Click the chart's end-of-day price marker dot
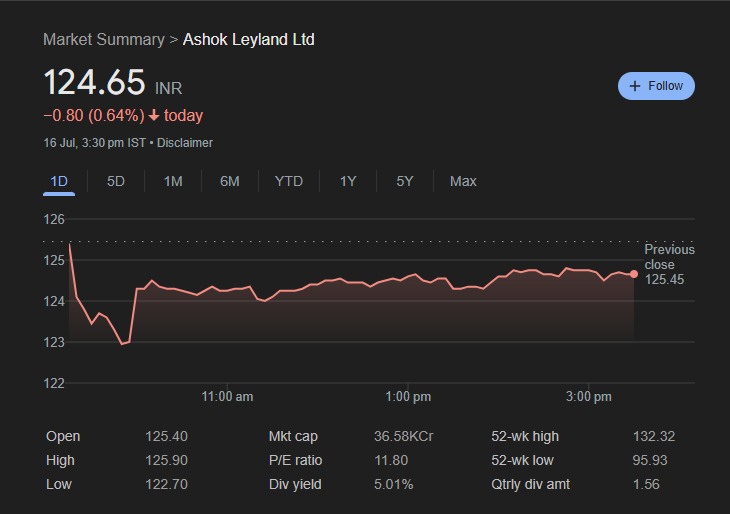730x514 pixels. coord(634,274)
